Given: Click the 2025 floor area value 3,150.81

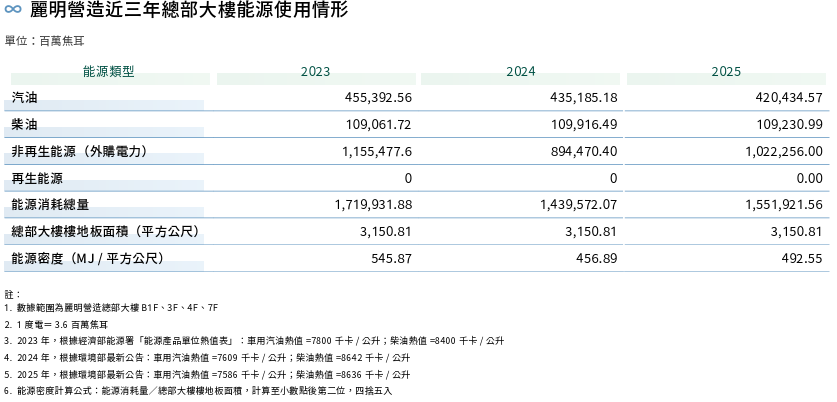Looking at the screenshot, I should click(x=796, y=232).
